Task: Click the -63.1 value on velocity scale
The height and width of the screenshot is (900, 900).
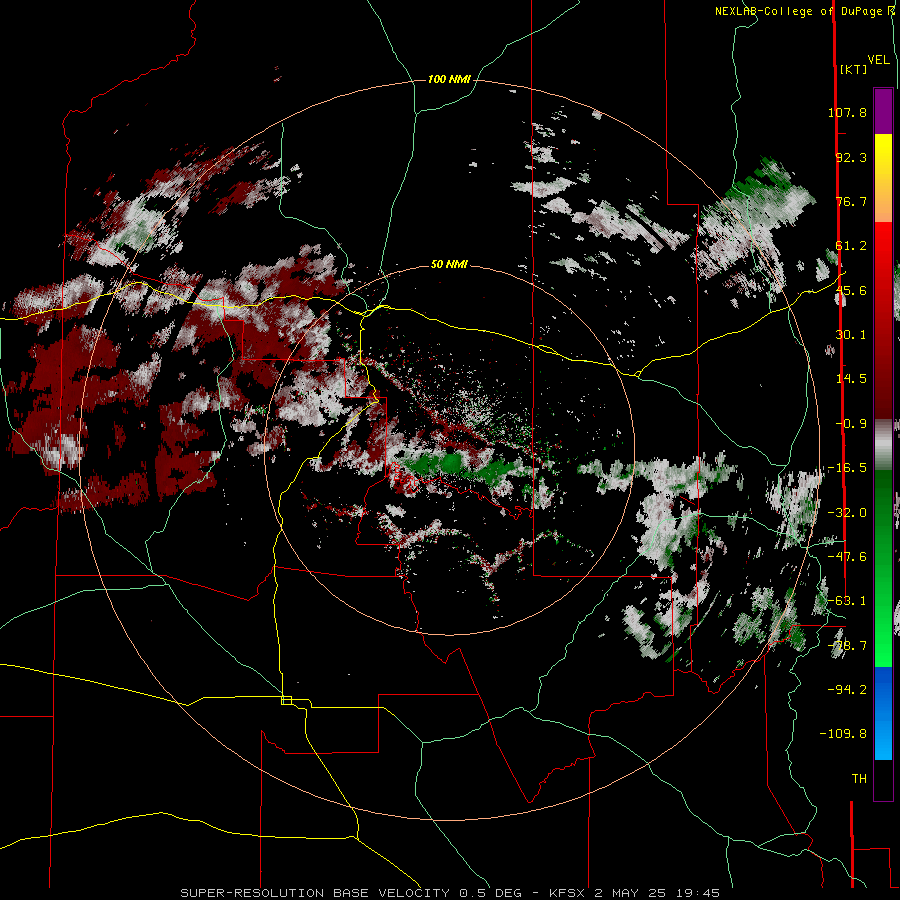Action: click(x=847, y=601)
